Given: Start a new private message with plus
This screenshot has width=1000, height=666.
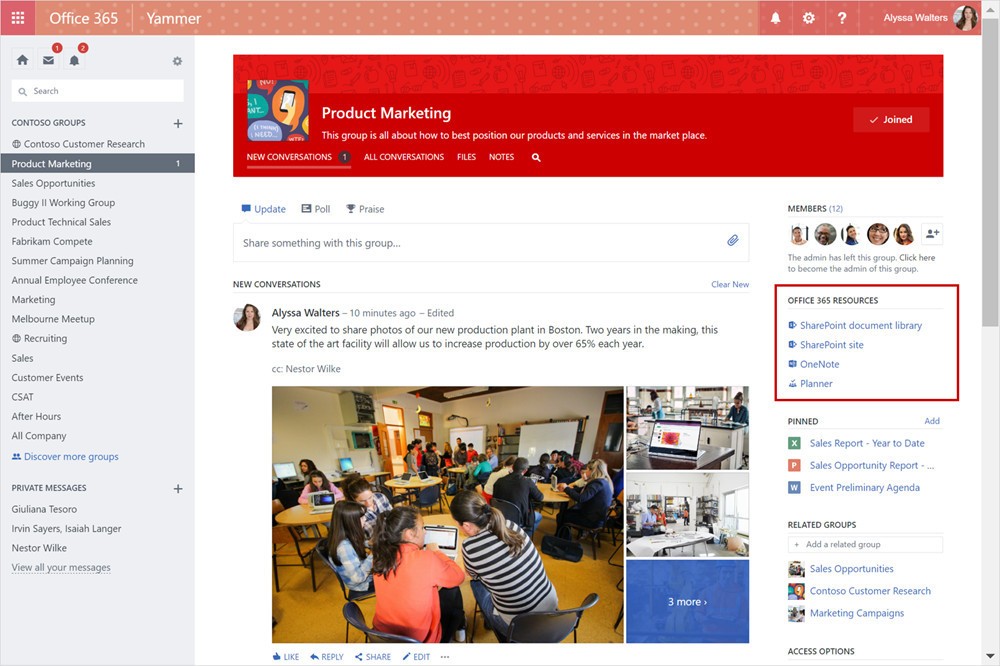Looking at the screenshot, I should pos(178,489).
